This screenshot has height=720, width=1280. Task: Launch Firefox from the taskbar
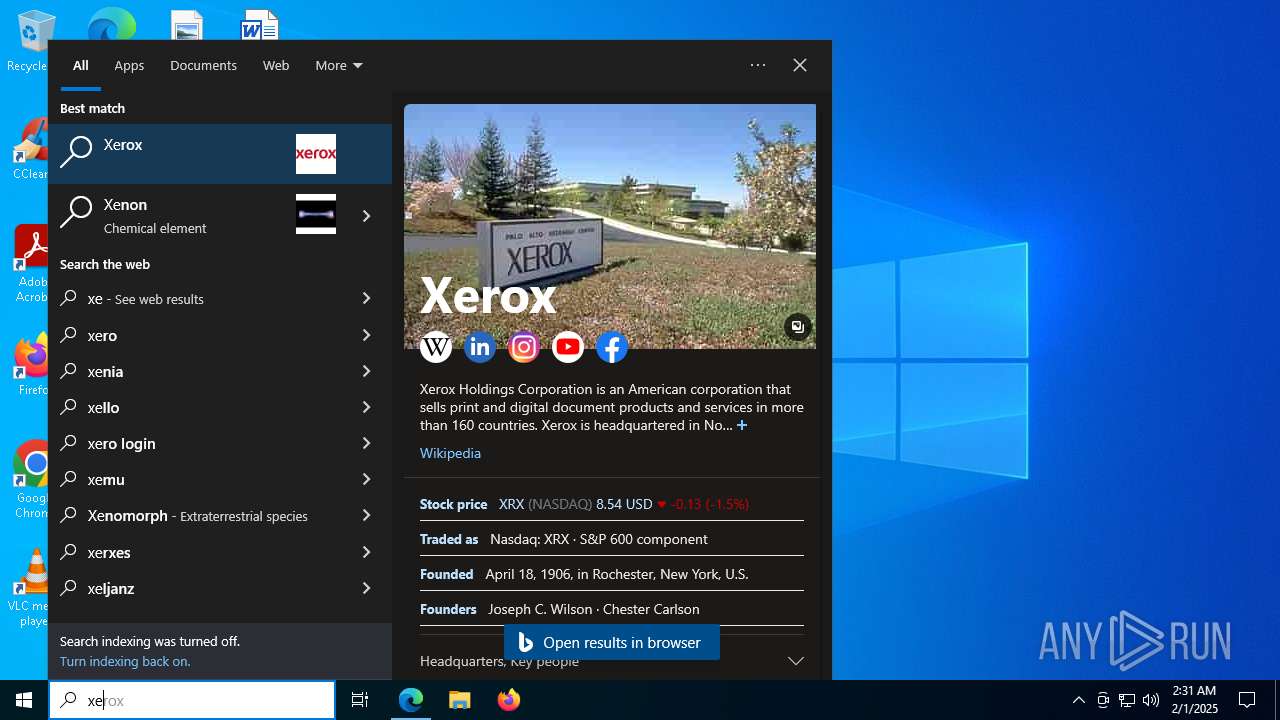tap(509, 700)
